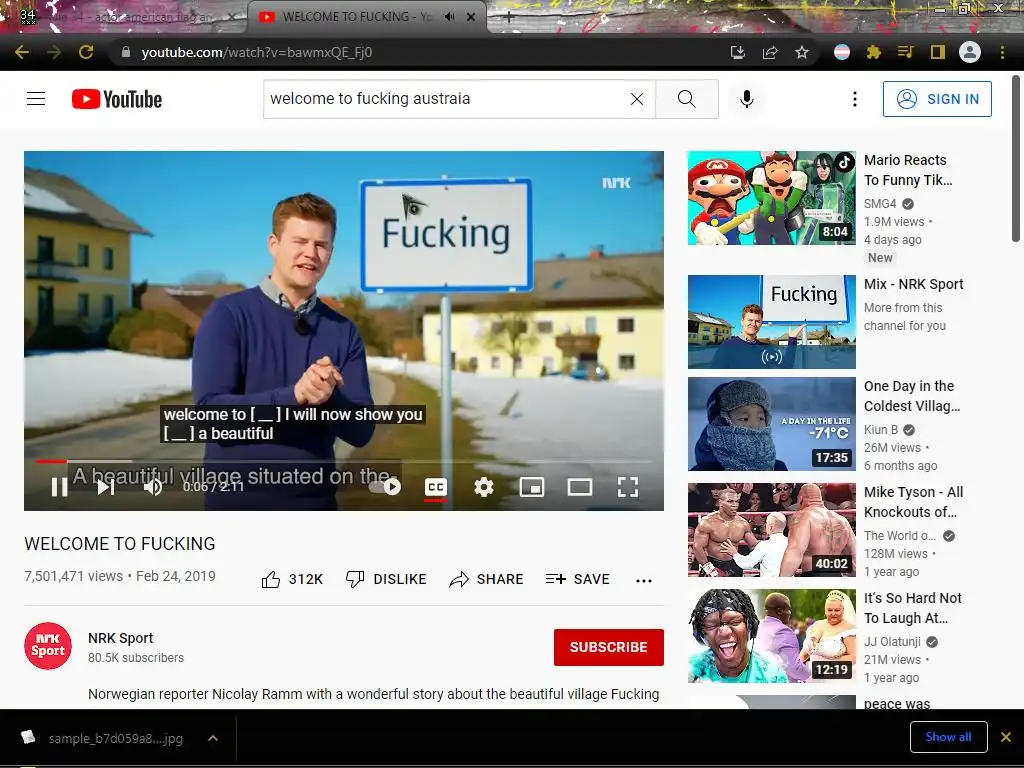Click the install/download page icon in address bar

coord(738,52)
